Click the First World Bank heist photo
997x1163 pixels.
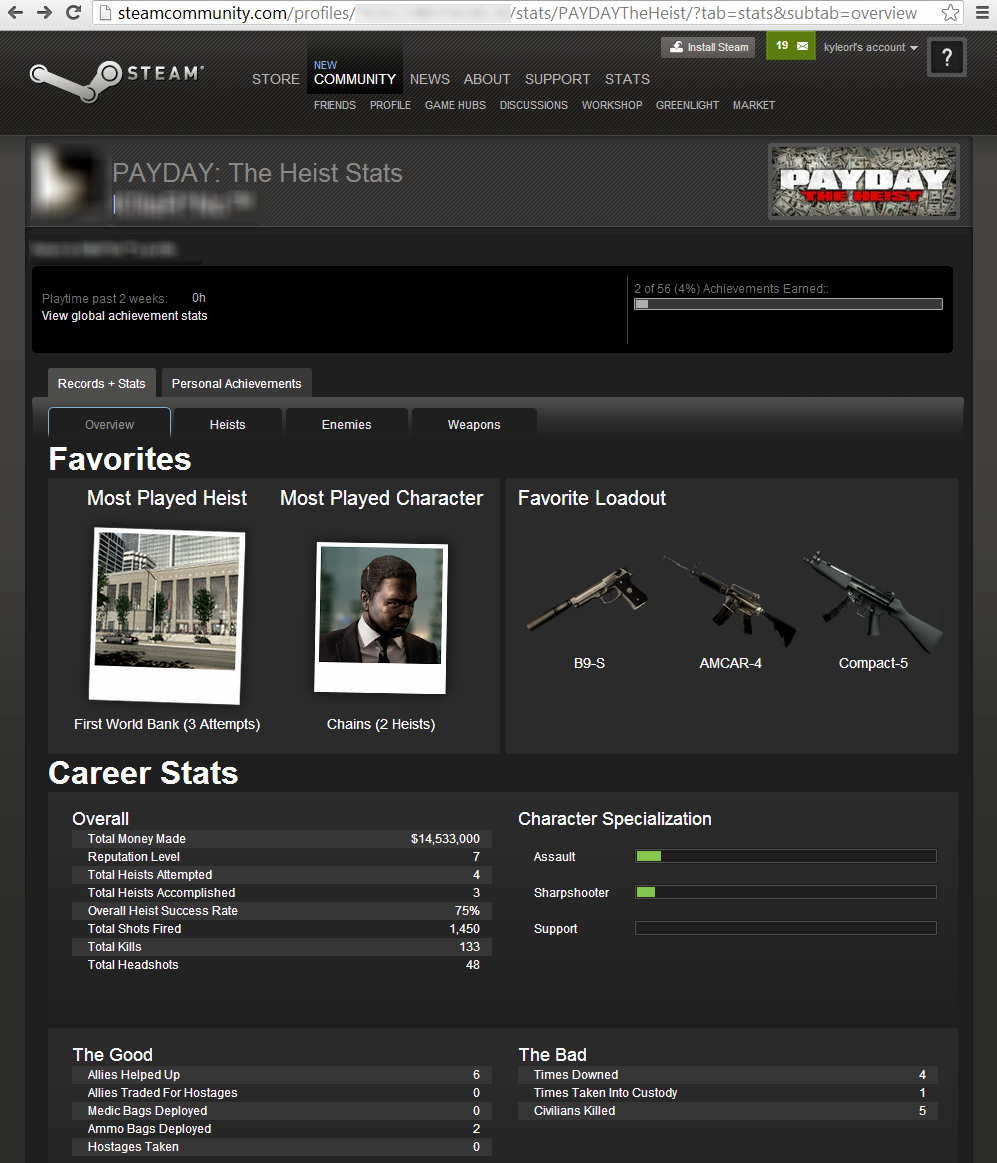coord(166,615)
